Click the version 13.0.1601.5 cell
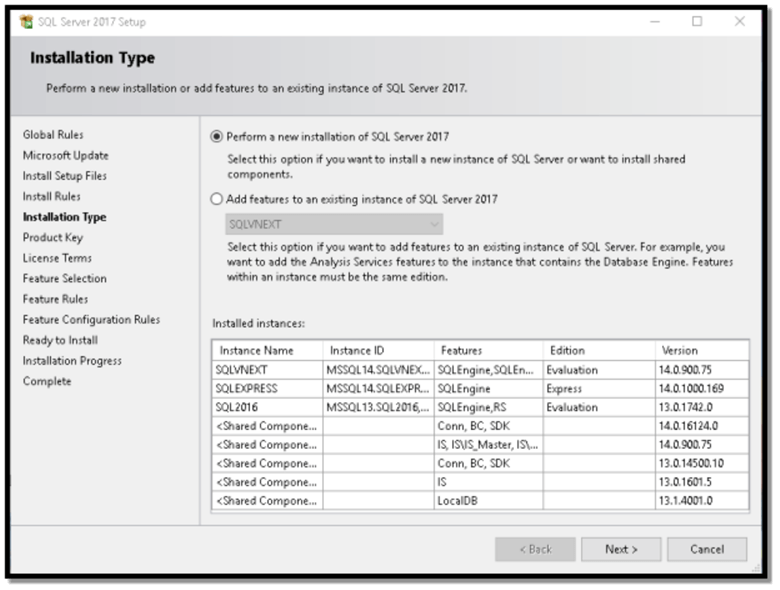The image size is (780, 590). tap(702, 482)
